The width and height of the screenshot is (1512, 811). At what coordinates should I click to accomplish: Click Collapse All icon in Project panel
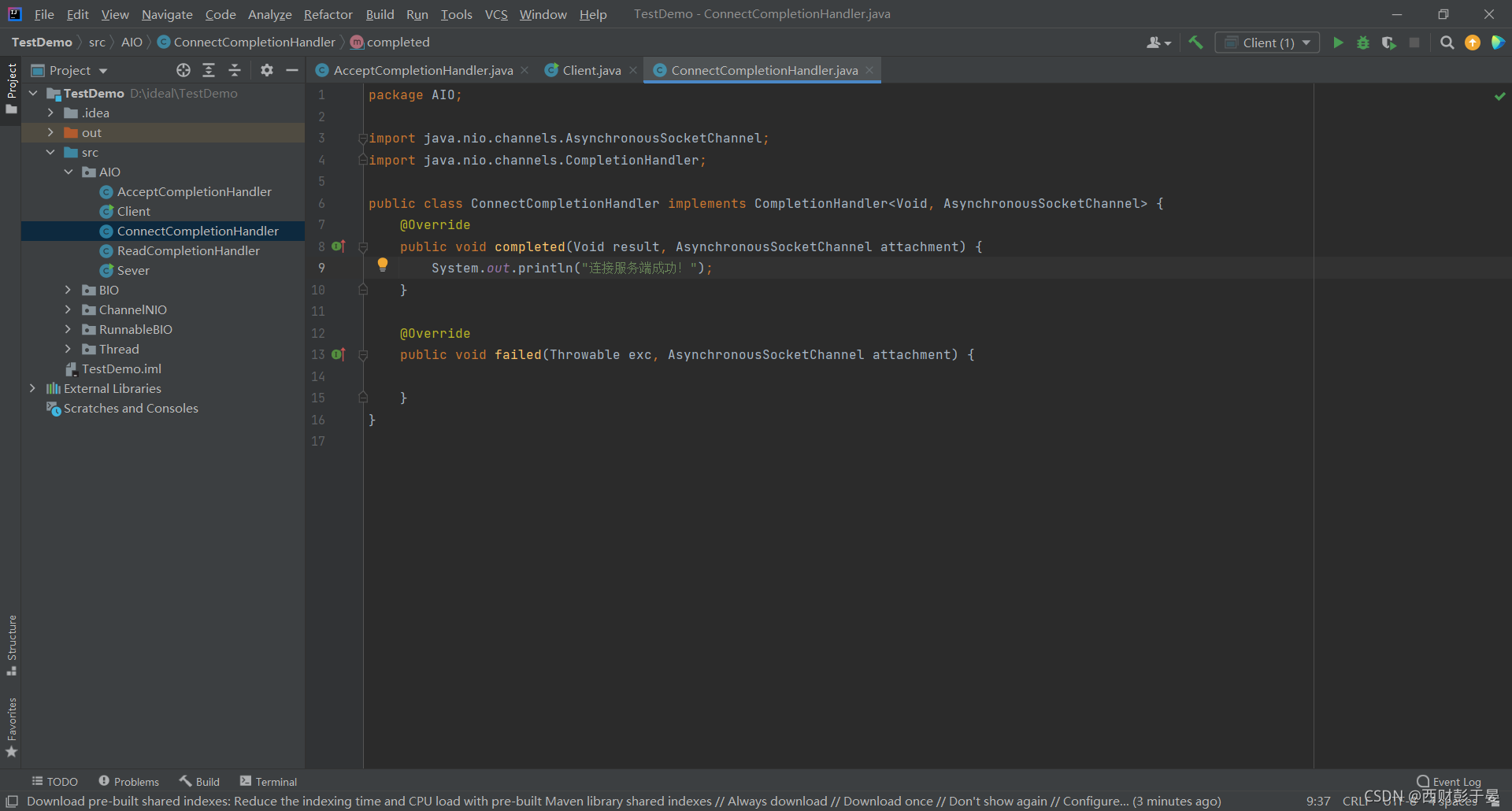point(235,70)
